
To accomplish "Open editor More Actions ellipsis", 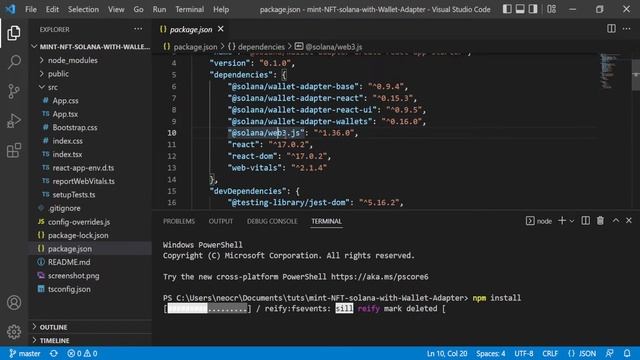I will click(x=626, y=29).
